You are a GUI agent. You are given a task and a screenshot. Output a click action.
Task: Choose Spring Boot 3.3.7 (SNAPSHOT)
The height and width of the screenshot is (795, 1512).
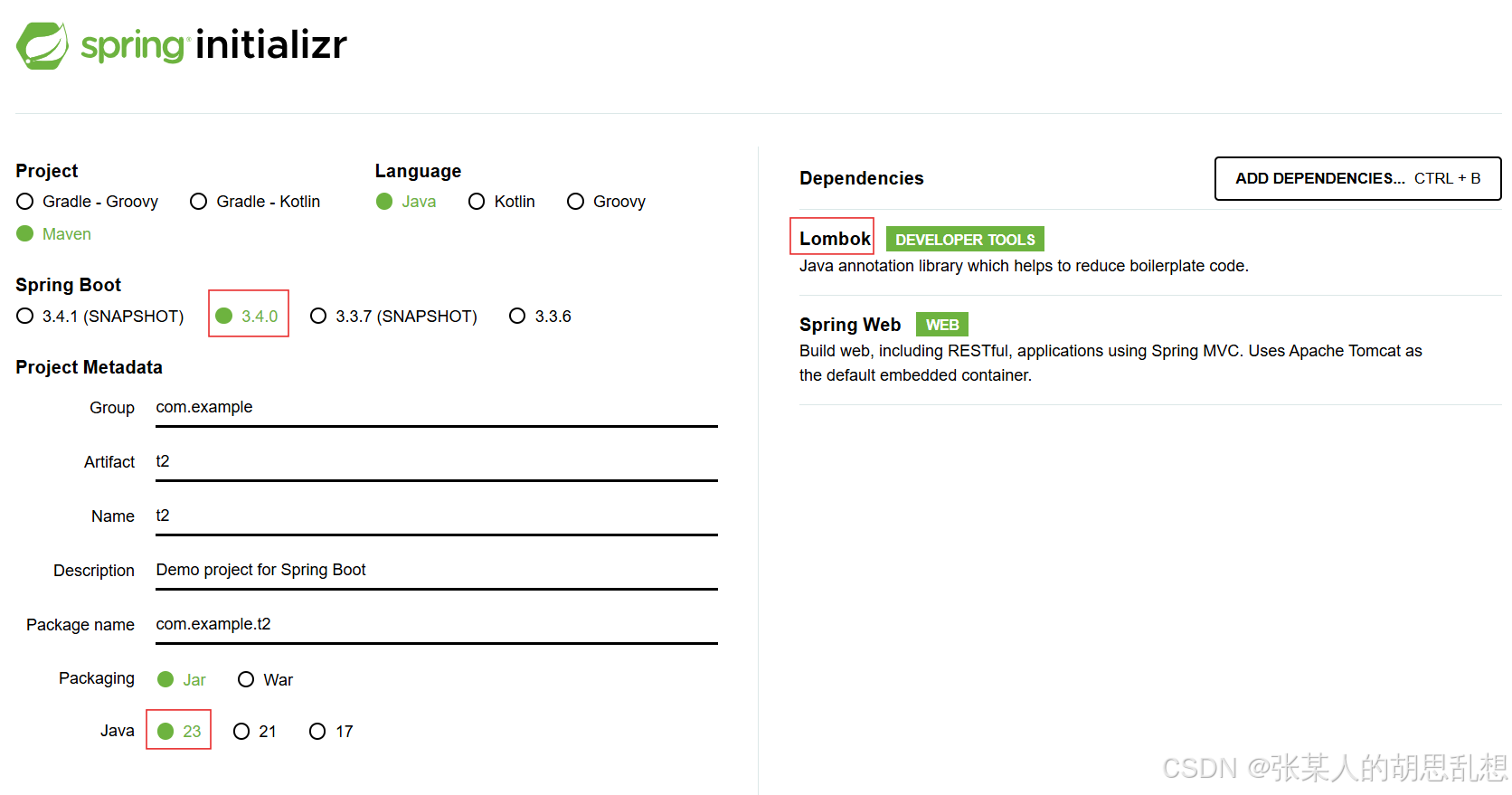393,317
